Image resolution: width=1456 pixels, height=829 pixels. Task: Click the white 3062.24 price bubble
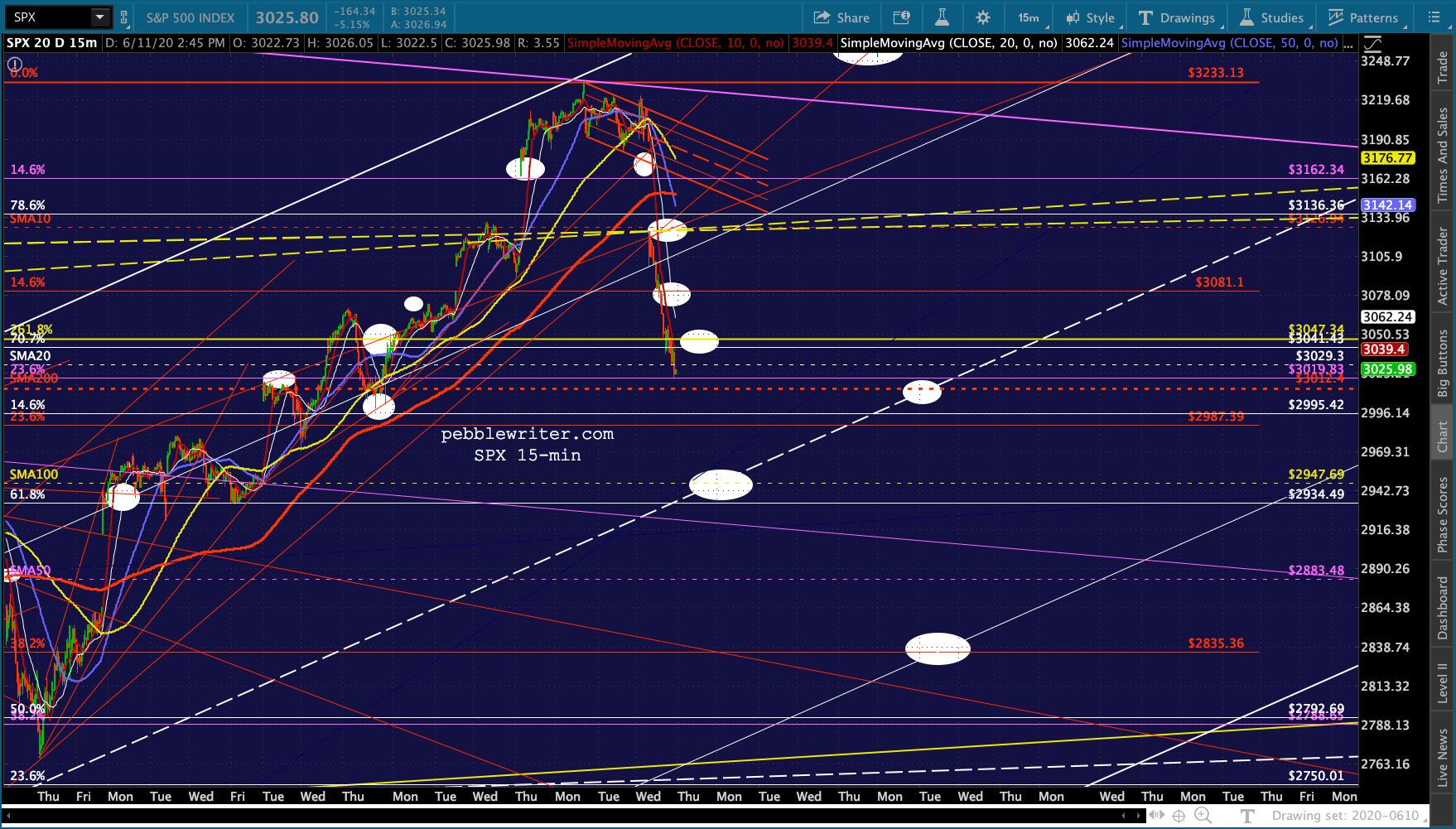coord(1387,317)
